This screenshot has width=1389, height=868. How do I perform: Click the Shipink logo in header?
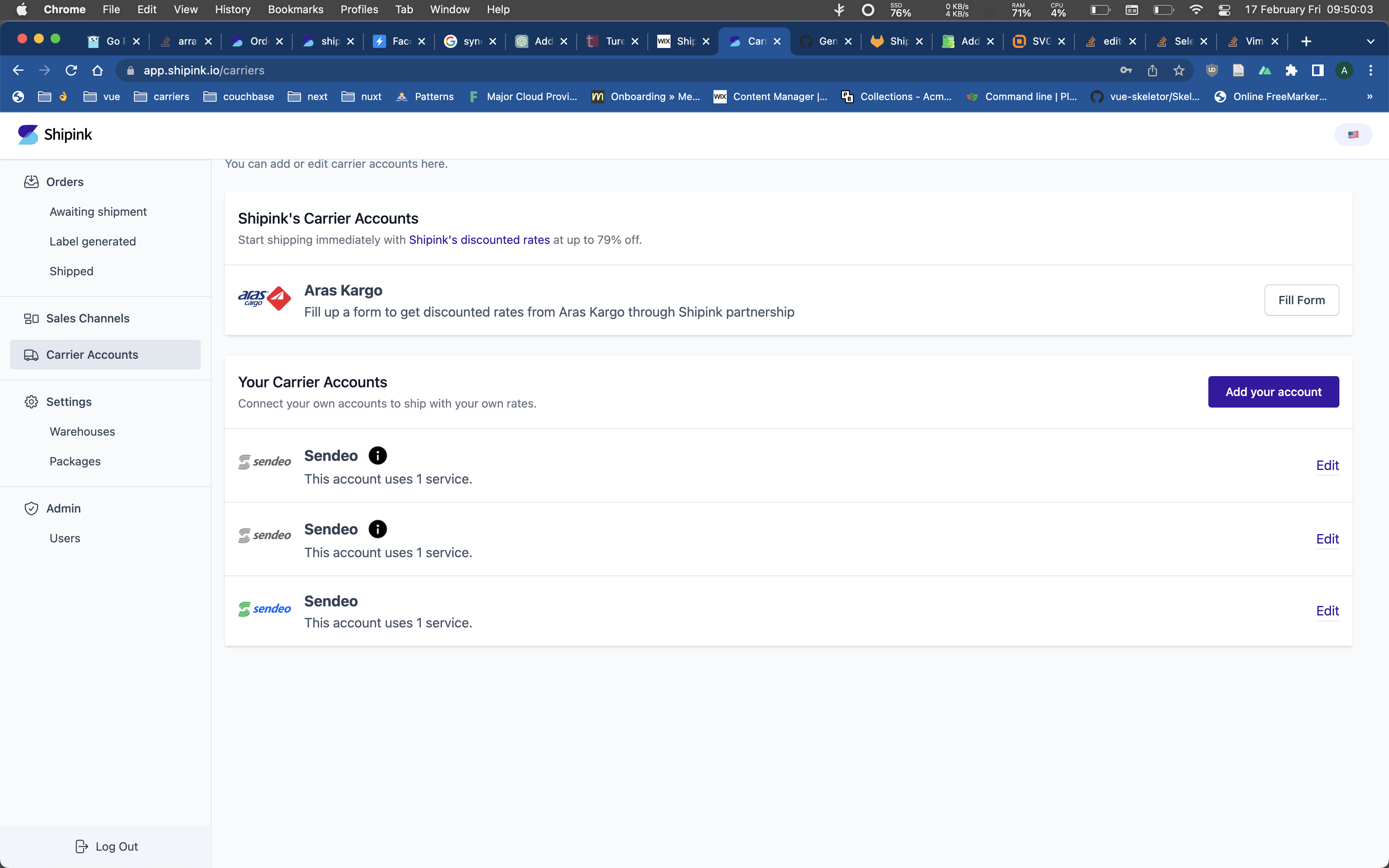tap(55, 134)
